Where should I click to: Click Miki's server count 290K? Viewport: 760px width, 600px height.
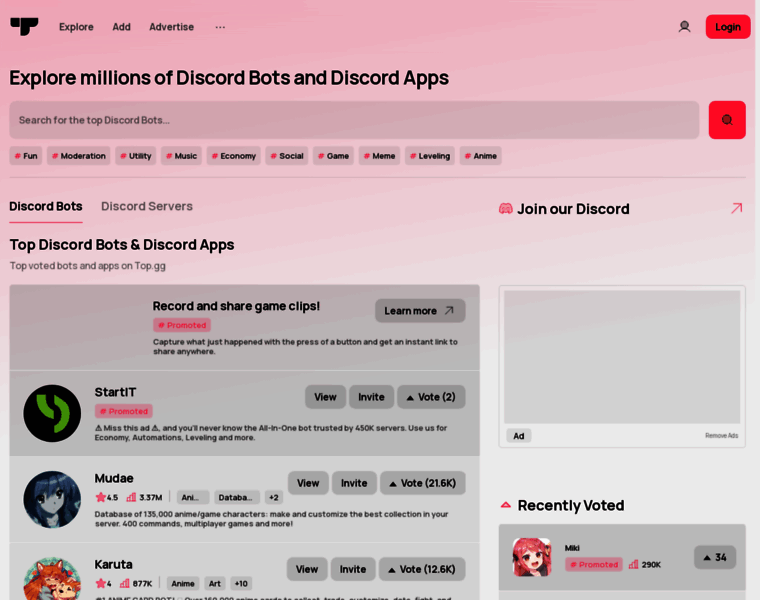tap(645, 565)
